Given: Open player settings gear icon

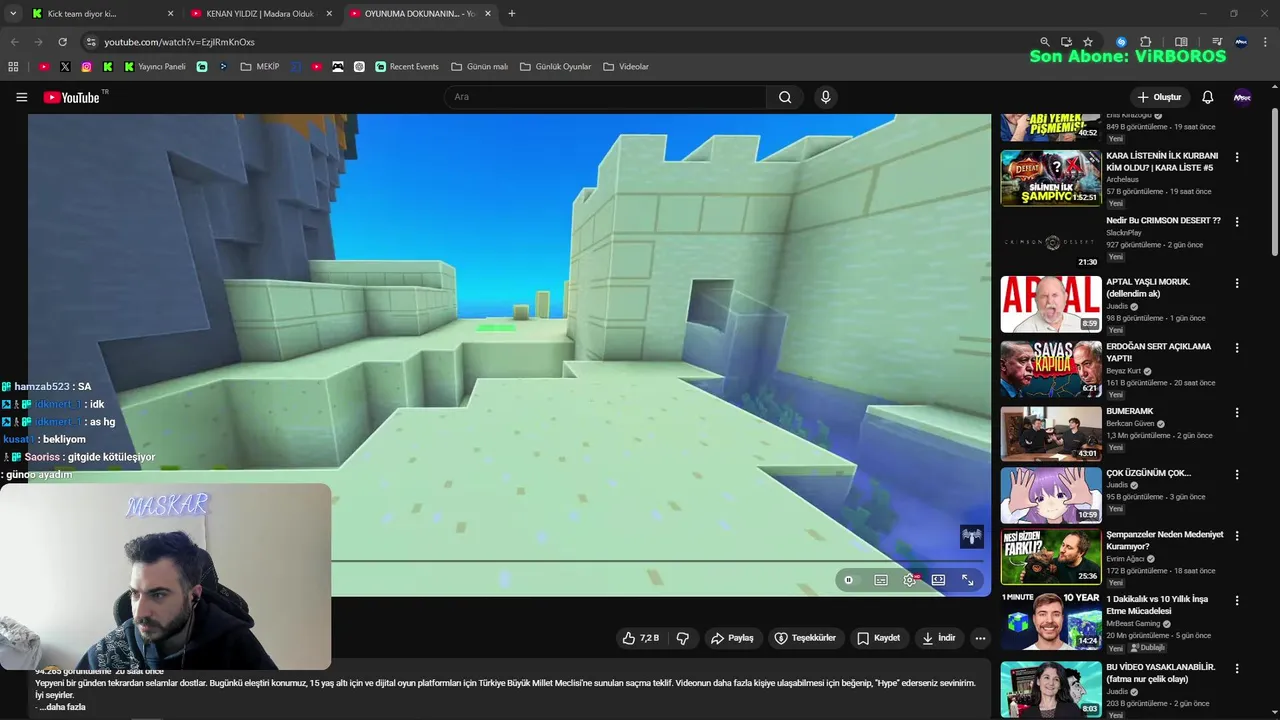Looking at the screenshot, I should (910, 580).
